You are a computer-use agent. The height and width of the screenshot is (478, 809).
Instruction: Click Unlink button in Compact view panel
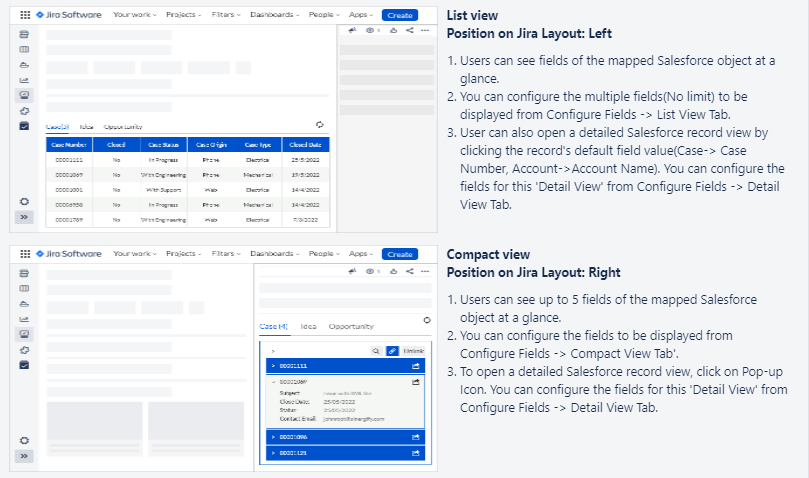[x=413, y=351]
